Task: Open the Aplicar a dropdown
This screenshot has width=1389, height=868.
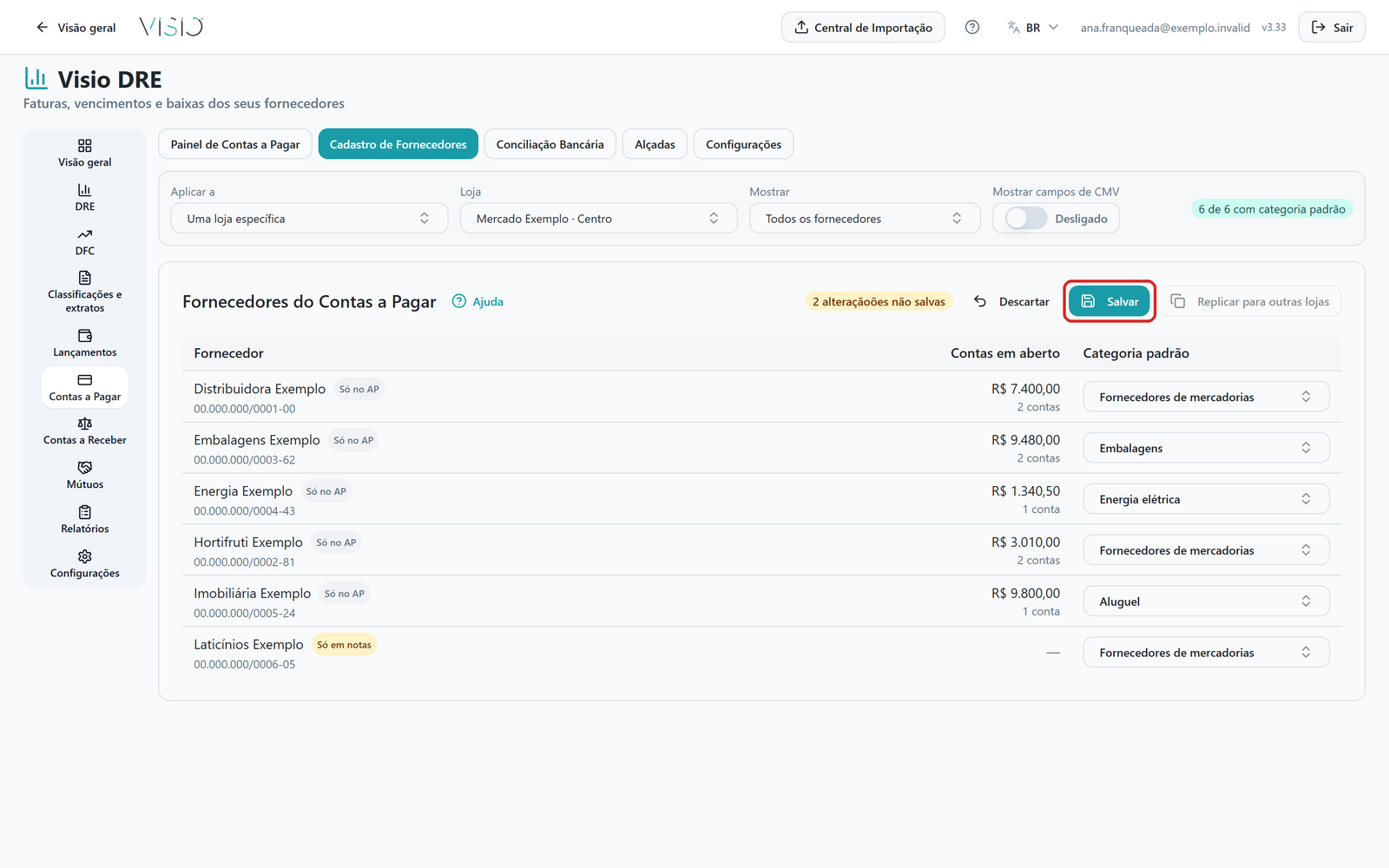Action: pyautogui.click(x=309, y=218)
